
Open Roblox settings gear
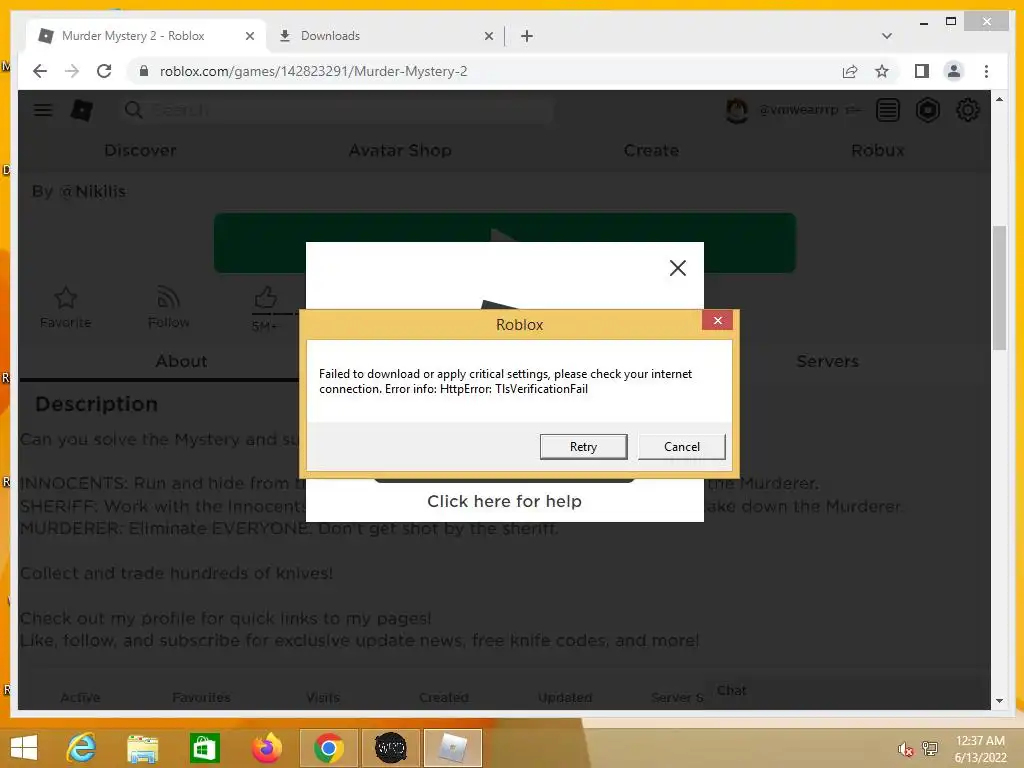pos(967,110)
